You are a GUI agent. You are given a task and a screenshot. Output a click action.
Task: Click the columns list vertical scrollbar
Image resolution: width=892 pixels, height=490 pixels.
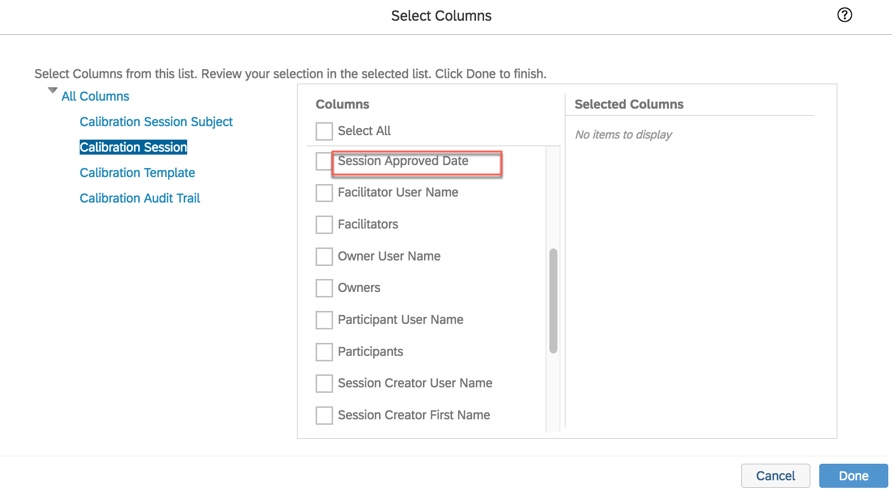(554, 300)
